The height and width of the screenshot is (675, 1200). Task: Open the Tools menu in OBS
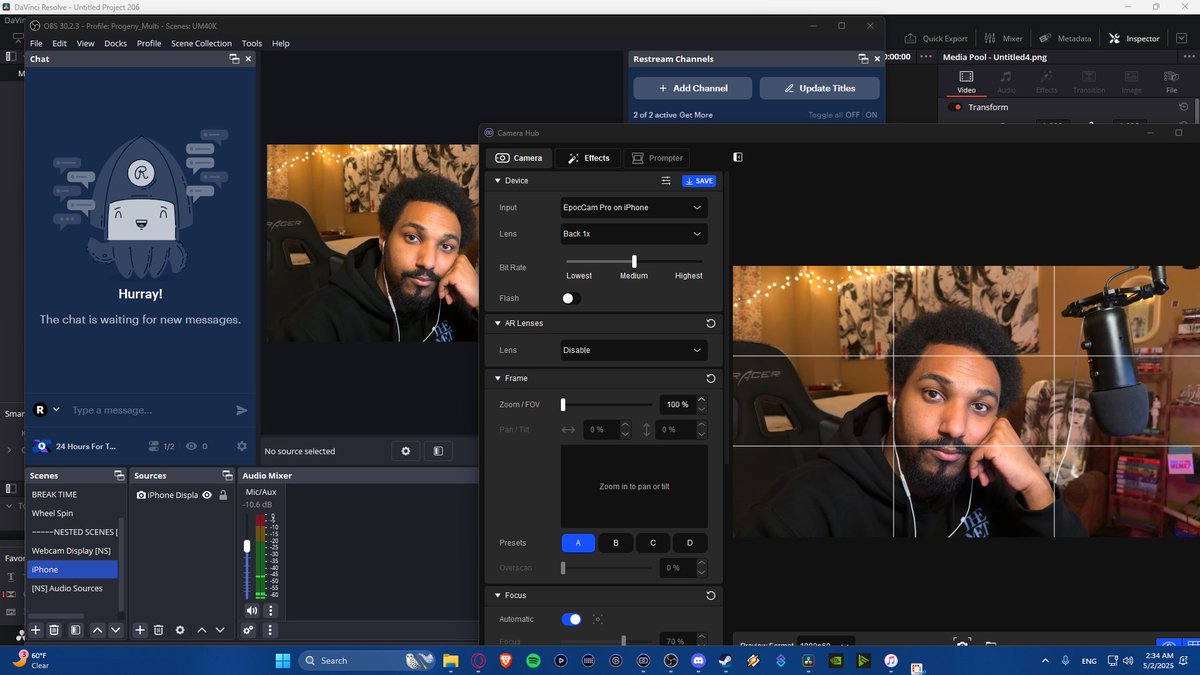[x=251, y=43]
